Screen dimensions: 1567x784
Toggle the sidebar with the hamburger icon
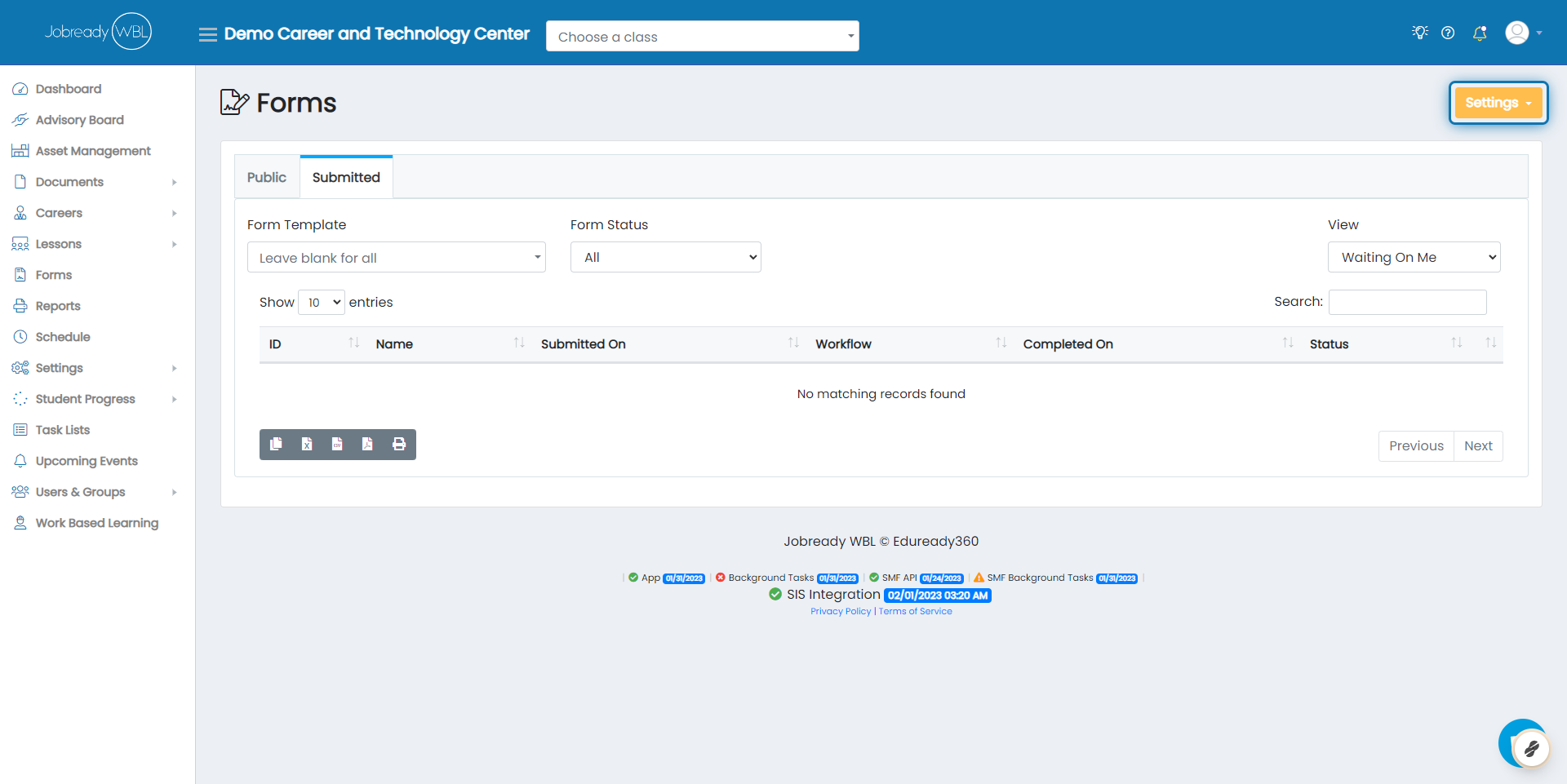208,34
